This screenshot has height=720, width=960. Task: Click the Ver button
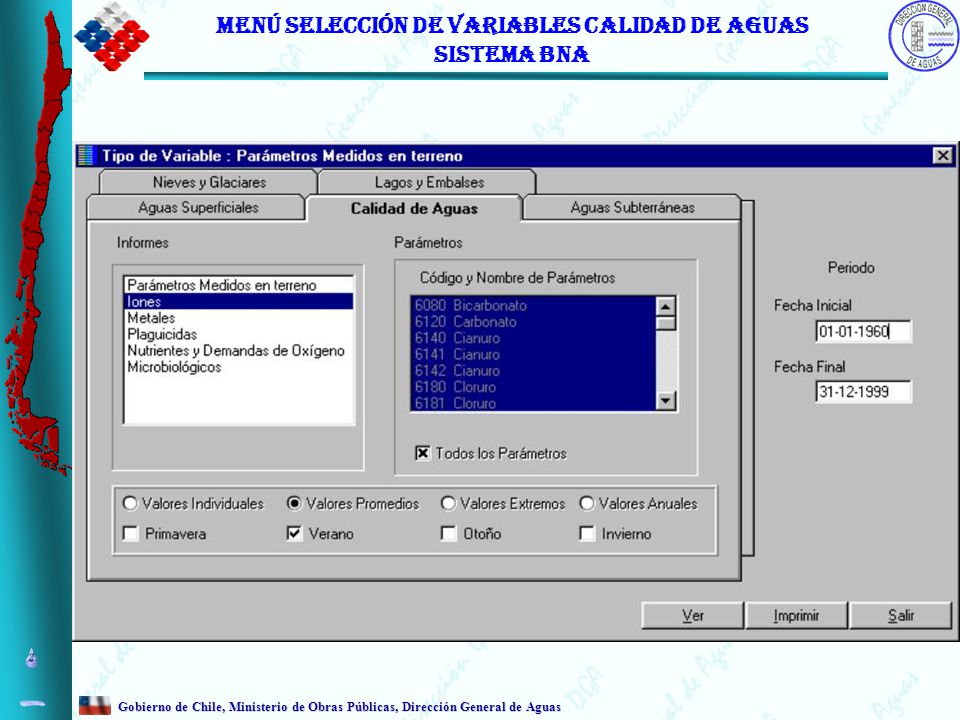click(x=692, y=615)
